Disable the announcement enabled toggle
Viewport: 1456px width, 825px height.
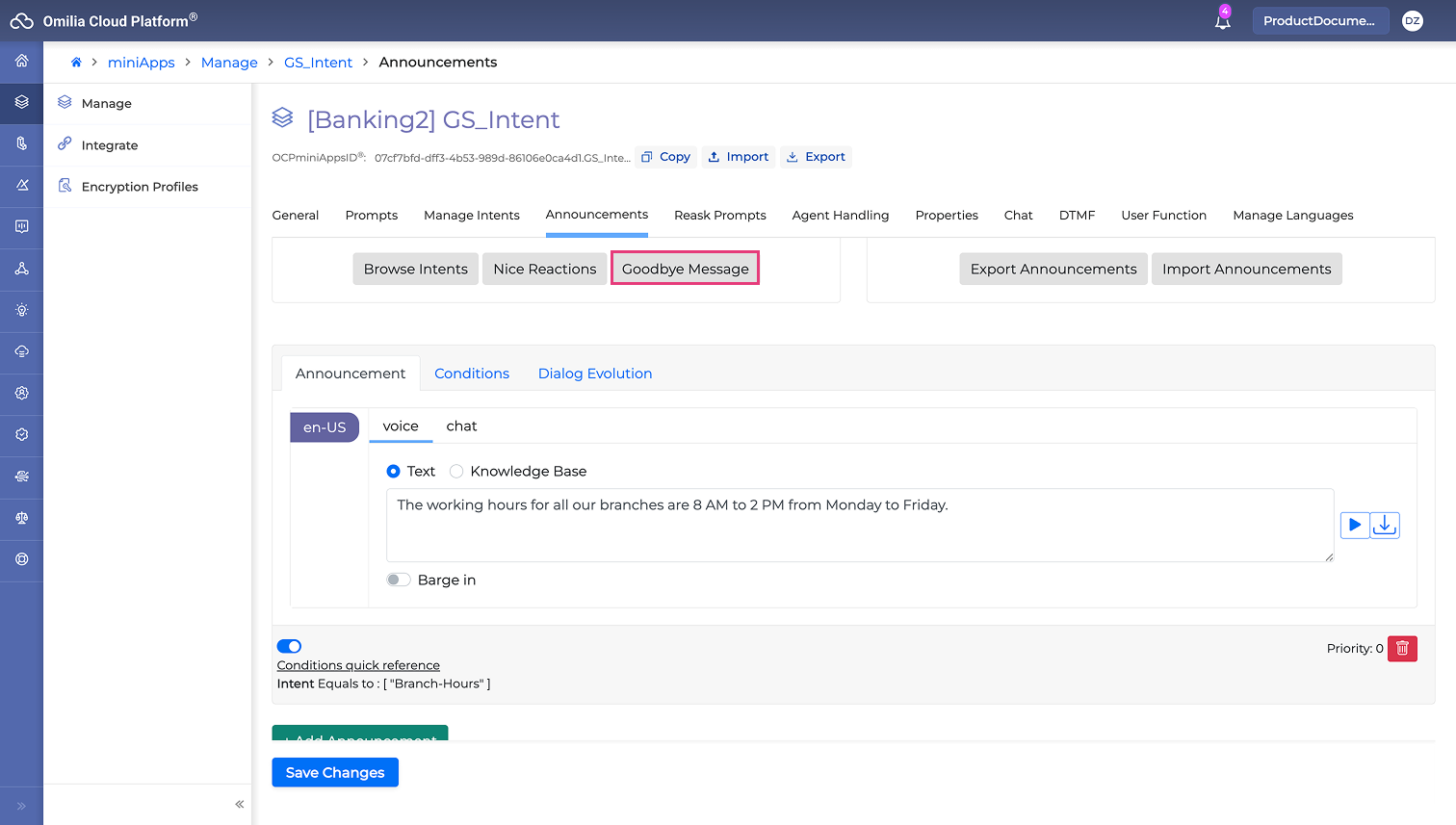pyautogui.click(x=289, y=646)
